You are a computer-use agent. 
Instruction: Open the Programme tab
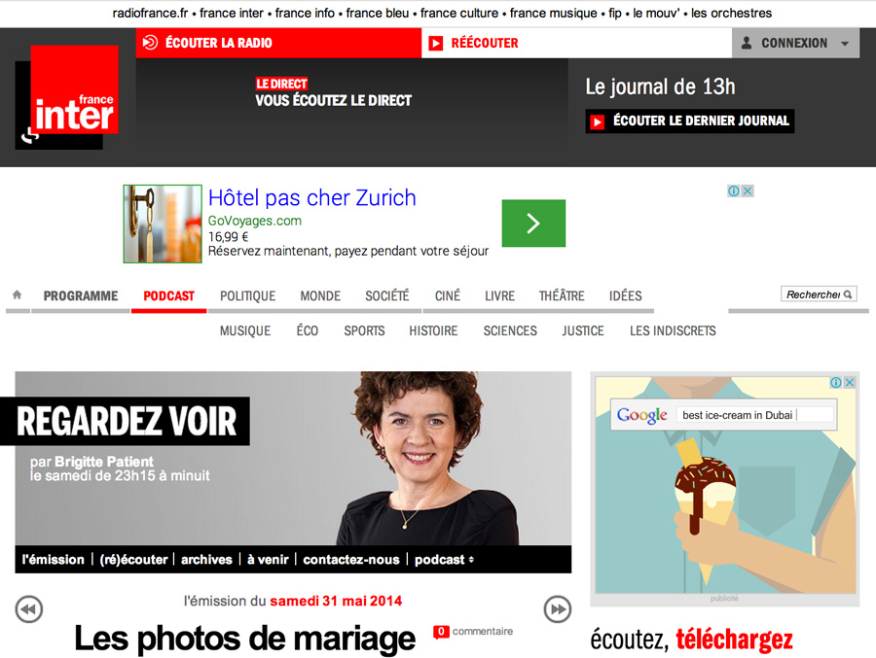pyautogui.click(x=80, y=295)
